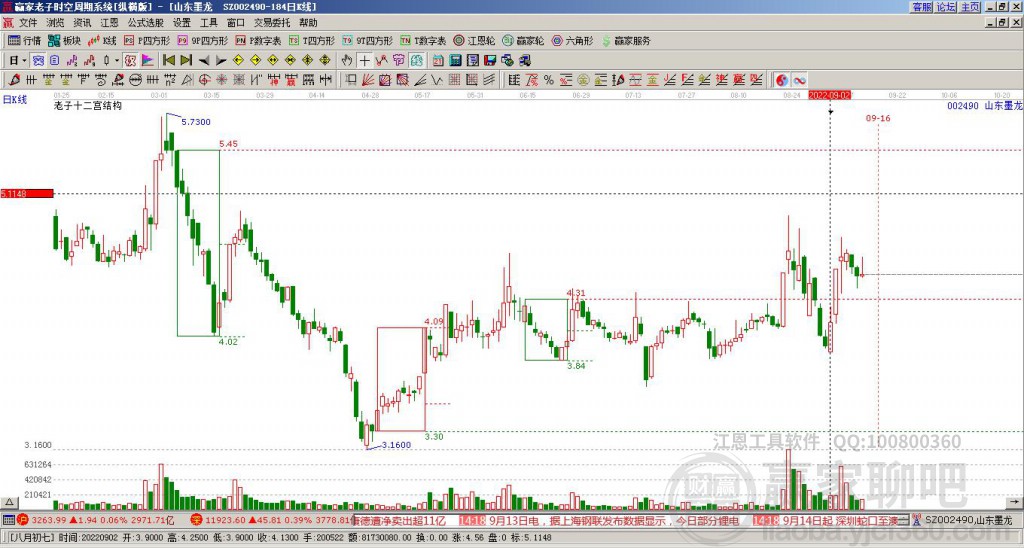Click the 2022-09-02 date marker
This screenshot has width=1024, height=548.
click(x=829, y=95)
